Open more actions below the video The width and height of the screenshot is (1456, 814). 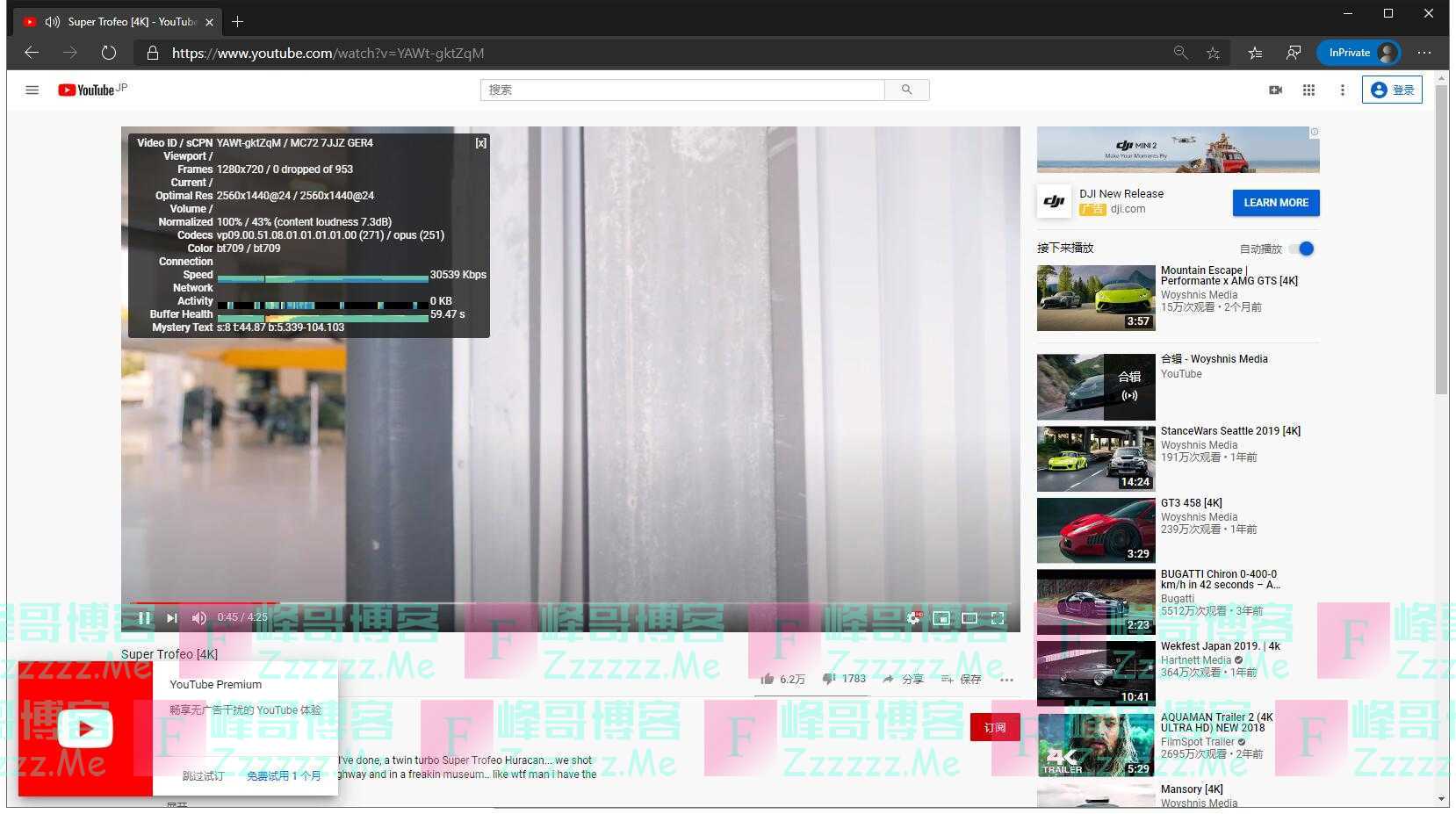tap(1006, 679)
